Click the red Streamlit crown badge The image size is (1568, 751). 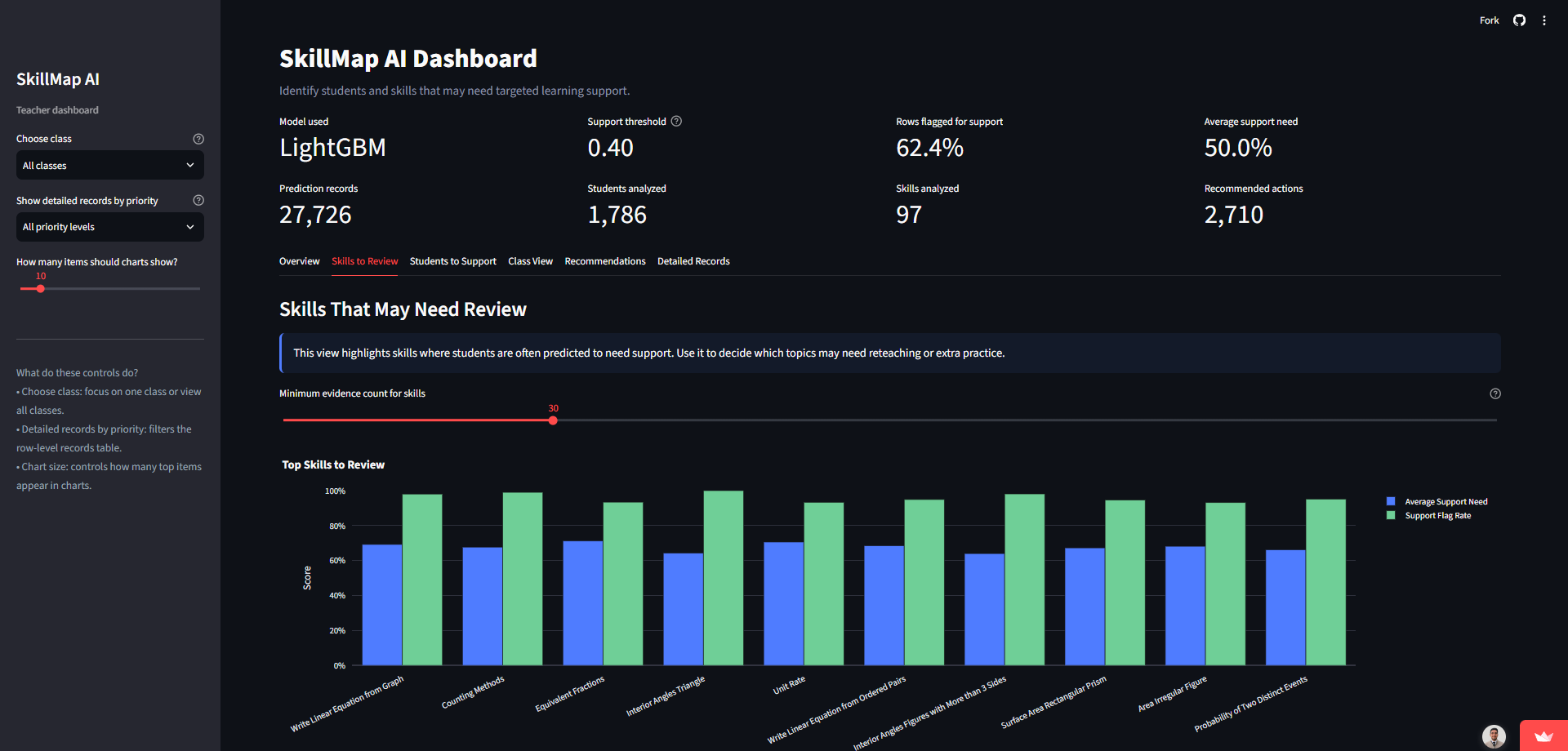[x=1543, y=735]
